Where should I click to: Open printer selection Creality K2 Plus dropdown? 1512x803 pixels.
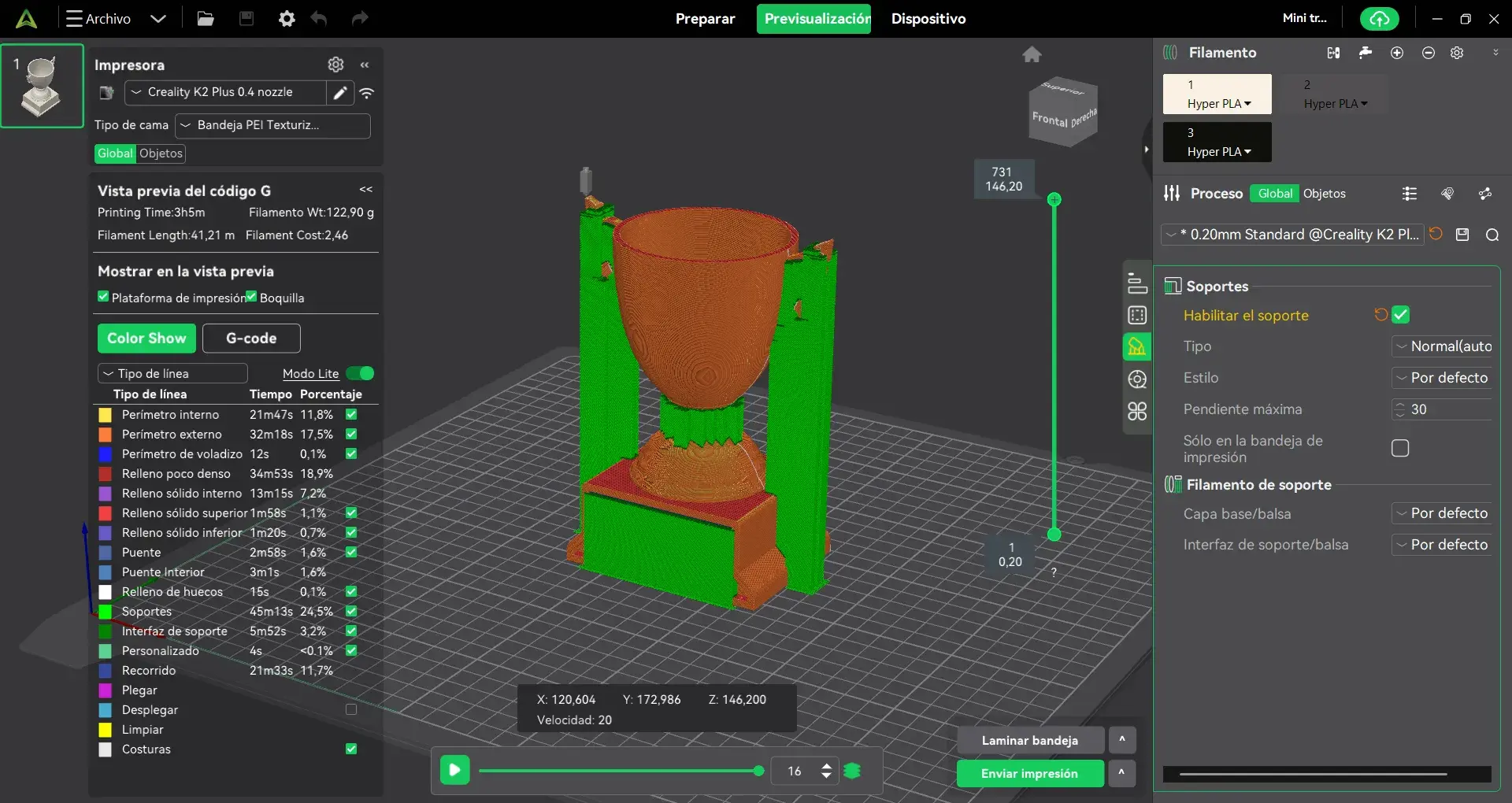[x=225, y=92]
